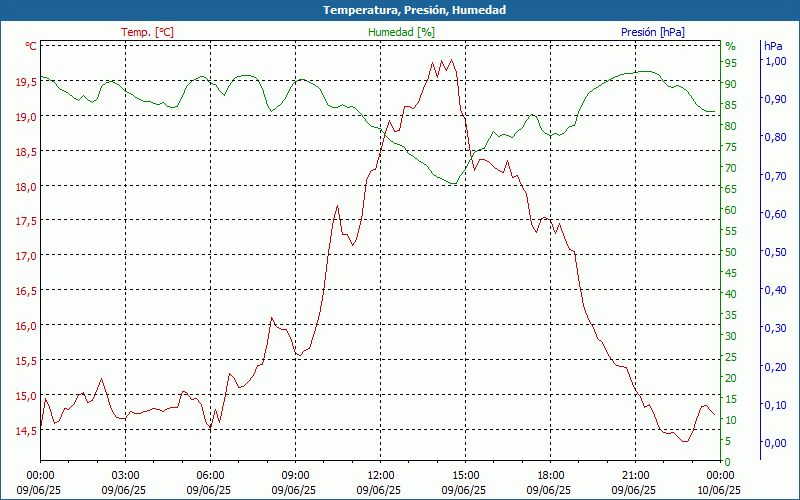Click the '15,5' temperature axis value
800x500 pixels.
tap(27, 361)
